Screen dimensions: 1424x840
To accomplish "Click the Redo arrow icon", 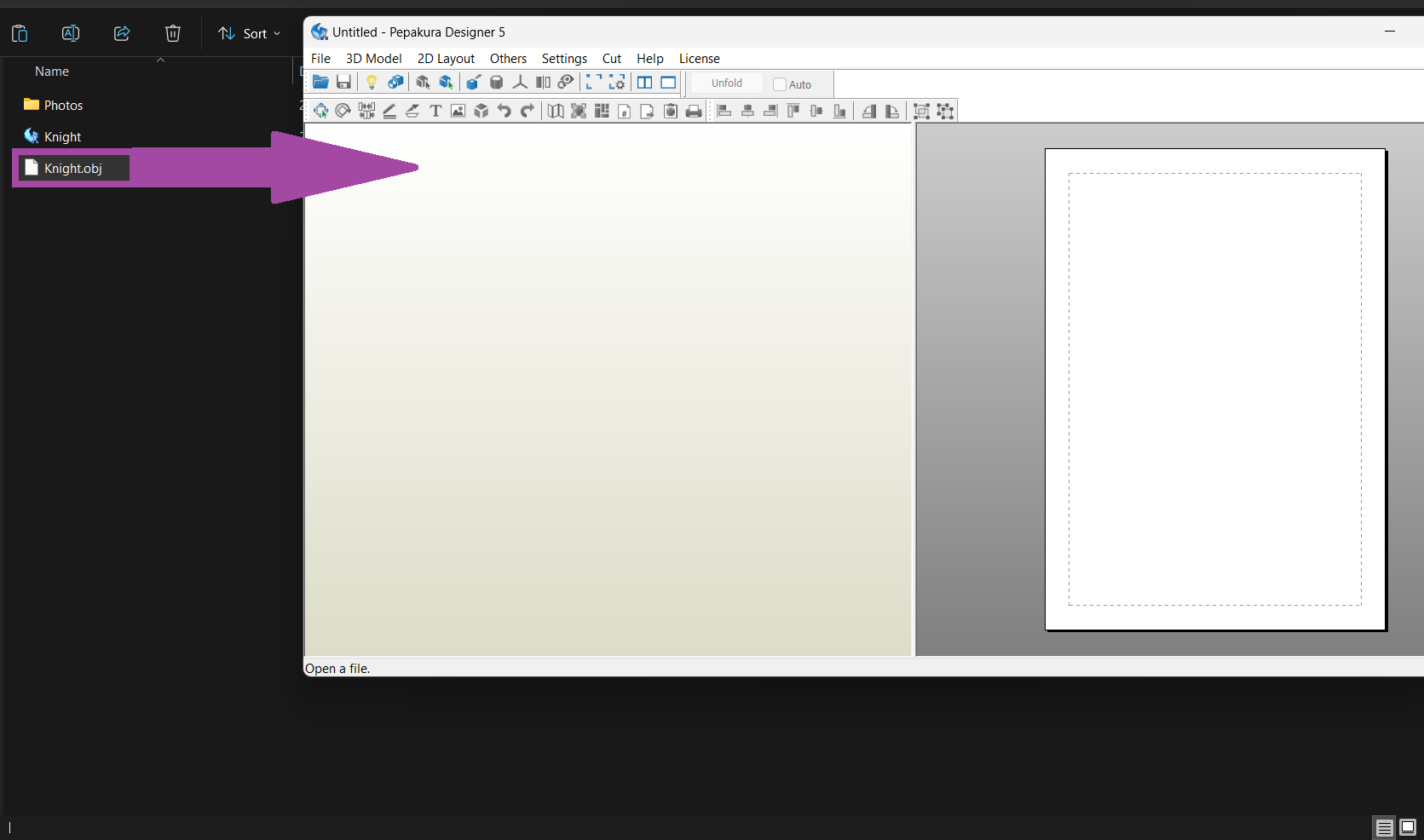I will (528, 111).
